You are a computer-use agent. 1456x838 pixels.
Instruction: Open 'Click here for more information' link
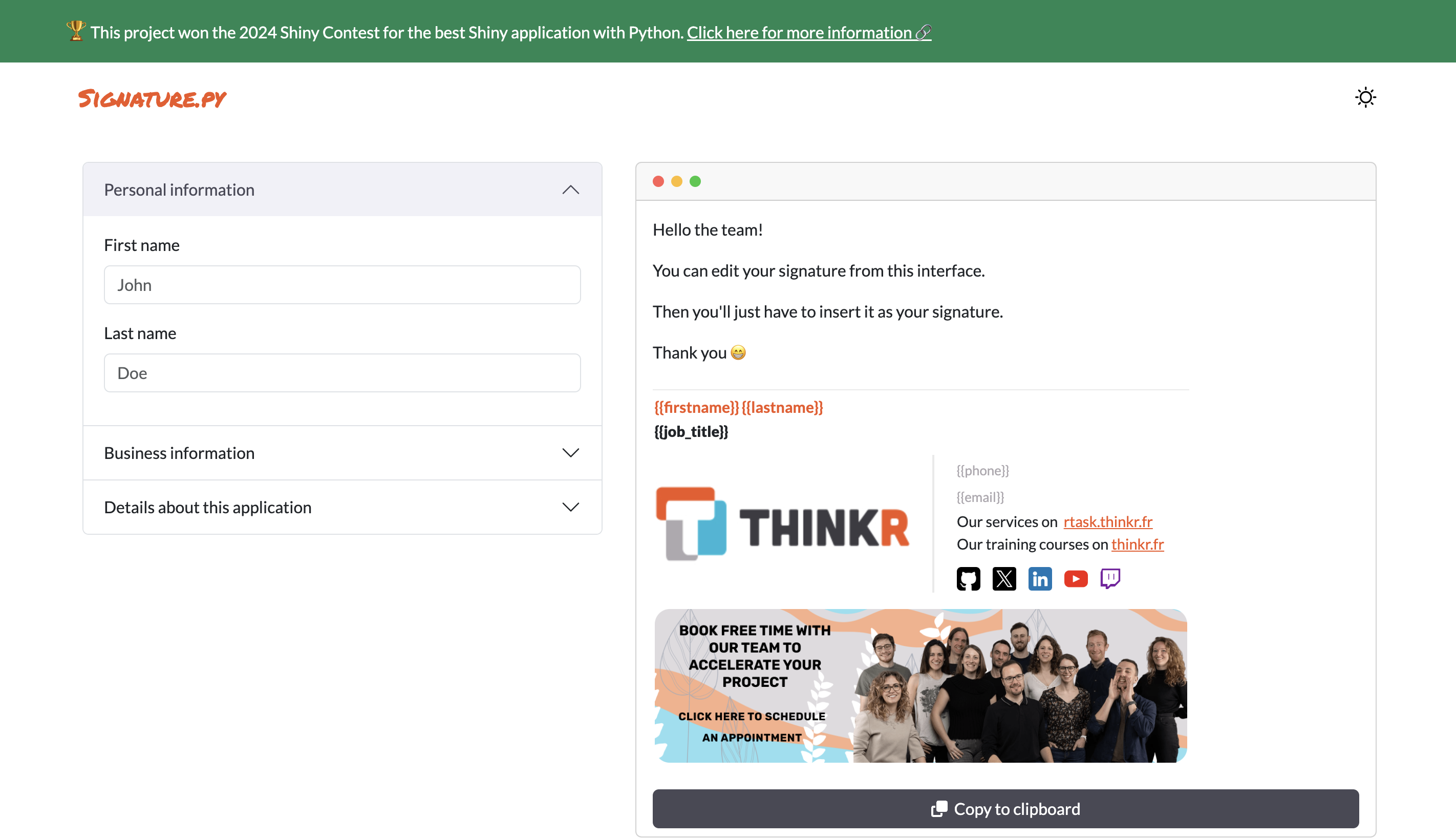(808, 32)
